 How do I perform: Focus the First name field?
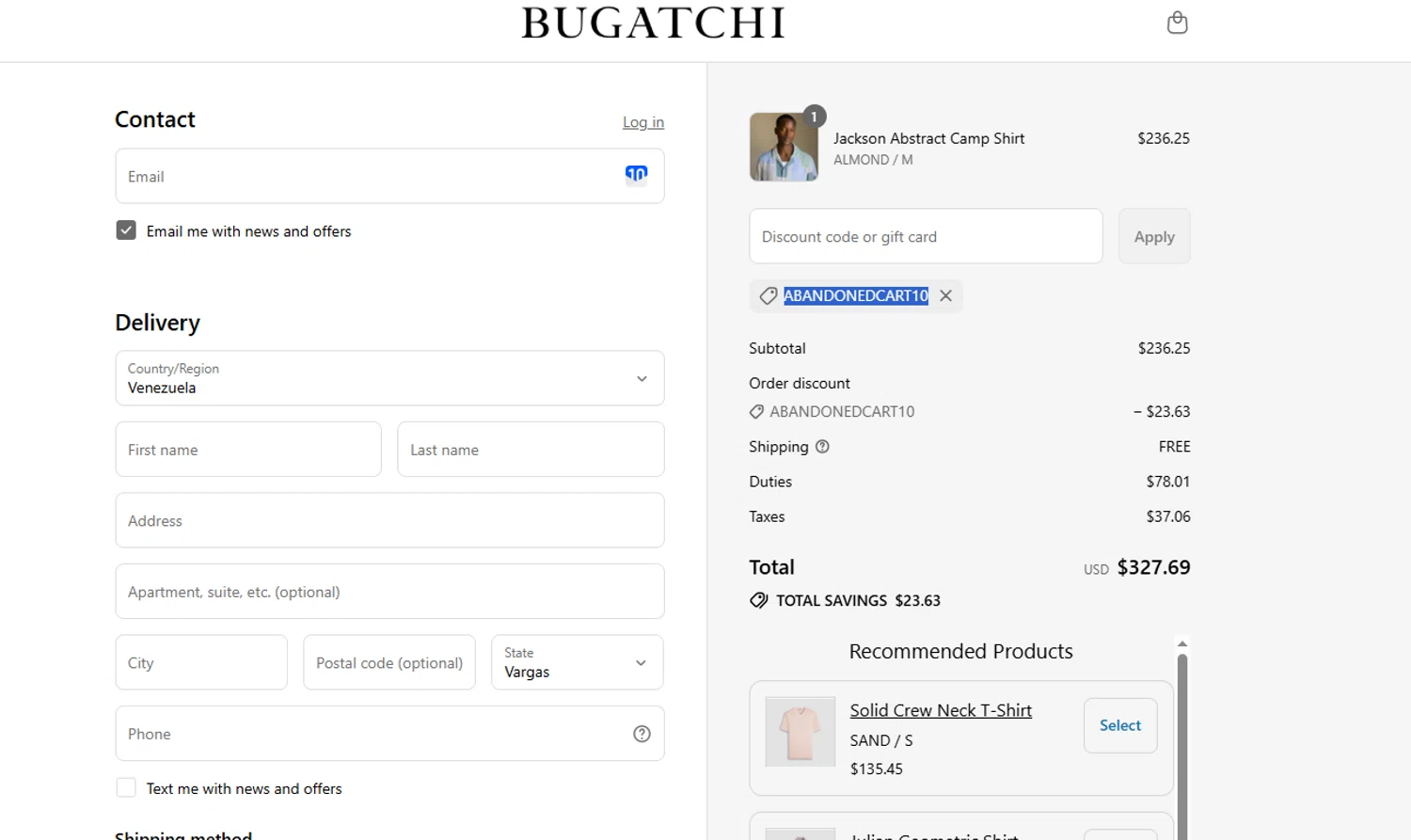tap(248, 449)
